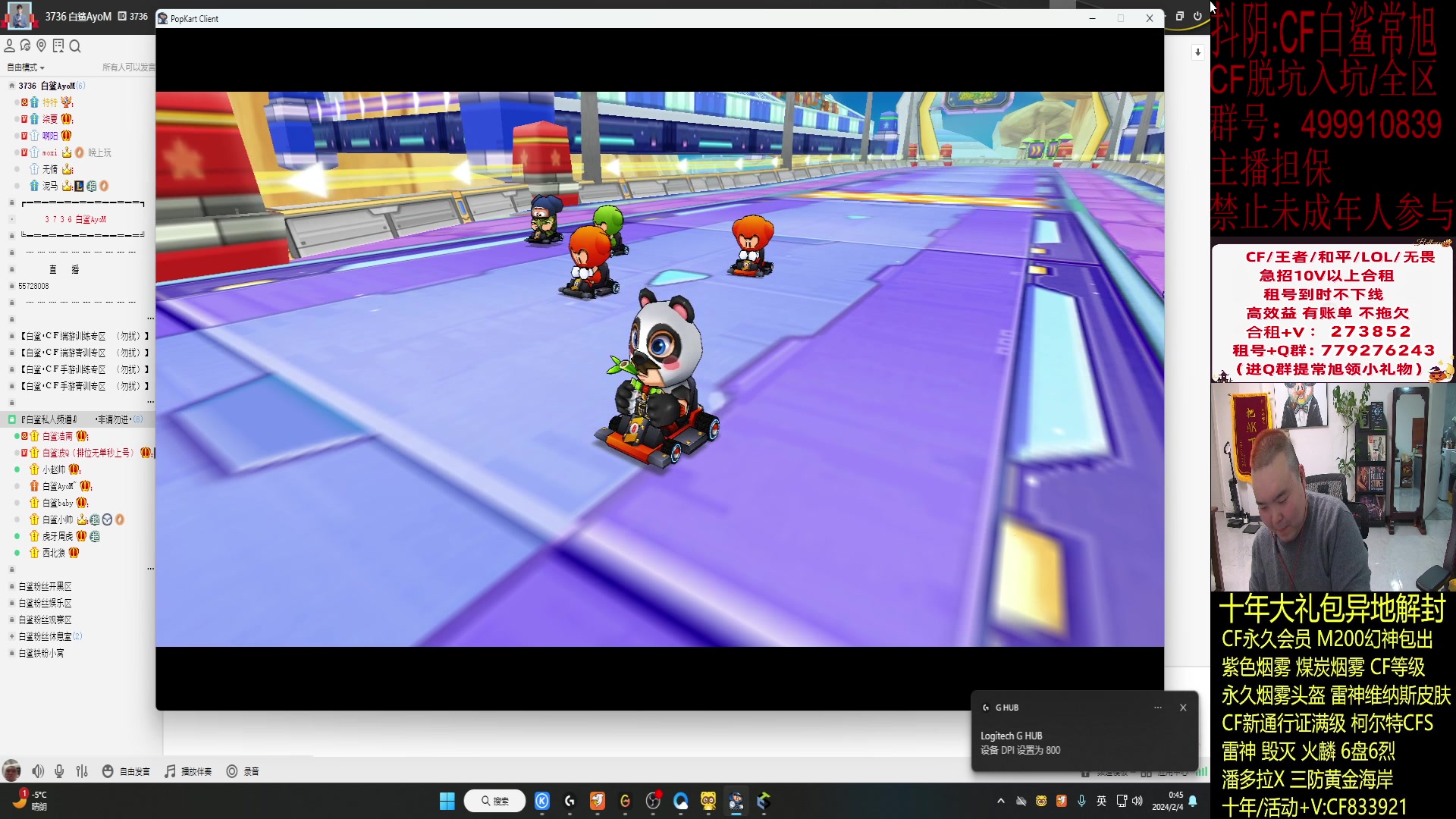Select 白鲨粉丝娱乐区 in the channel list

tap(45, 603)
